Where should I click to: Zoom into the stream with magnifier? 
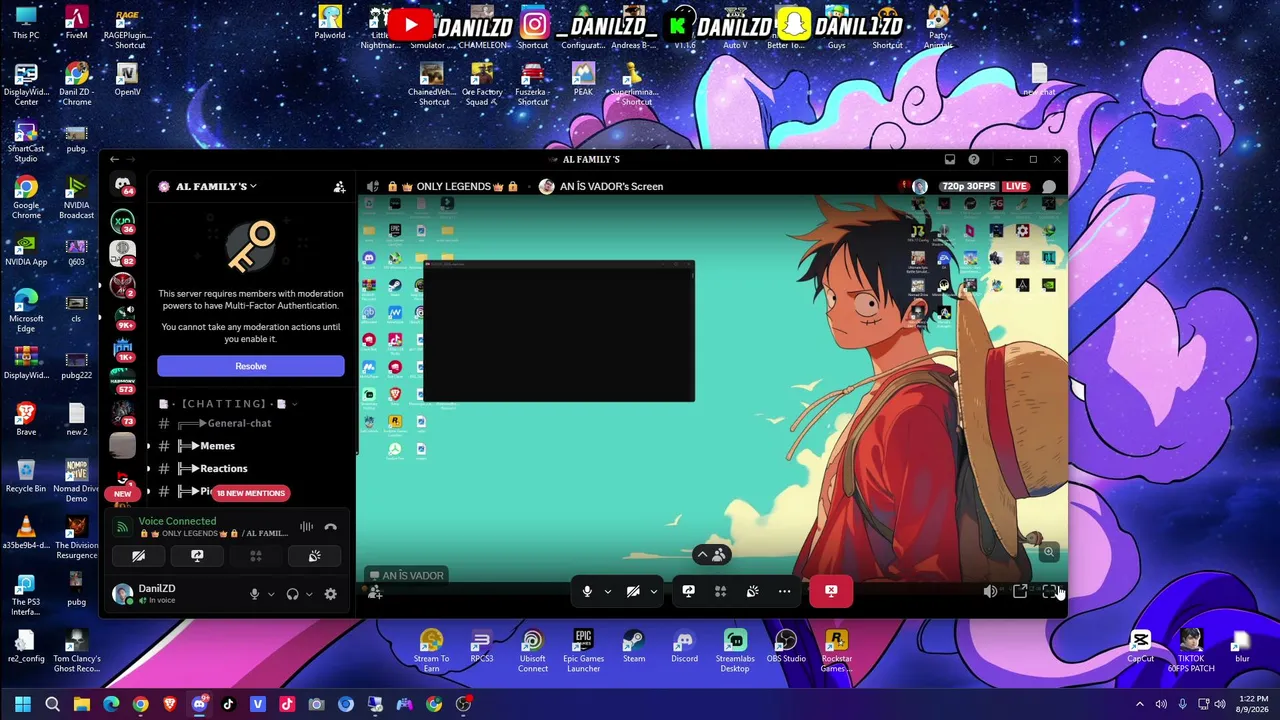point(1049,552)
